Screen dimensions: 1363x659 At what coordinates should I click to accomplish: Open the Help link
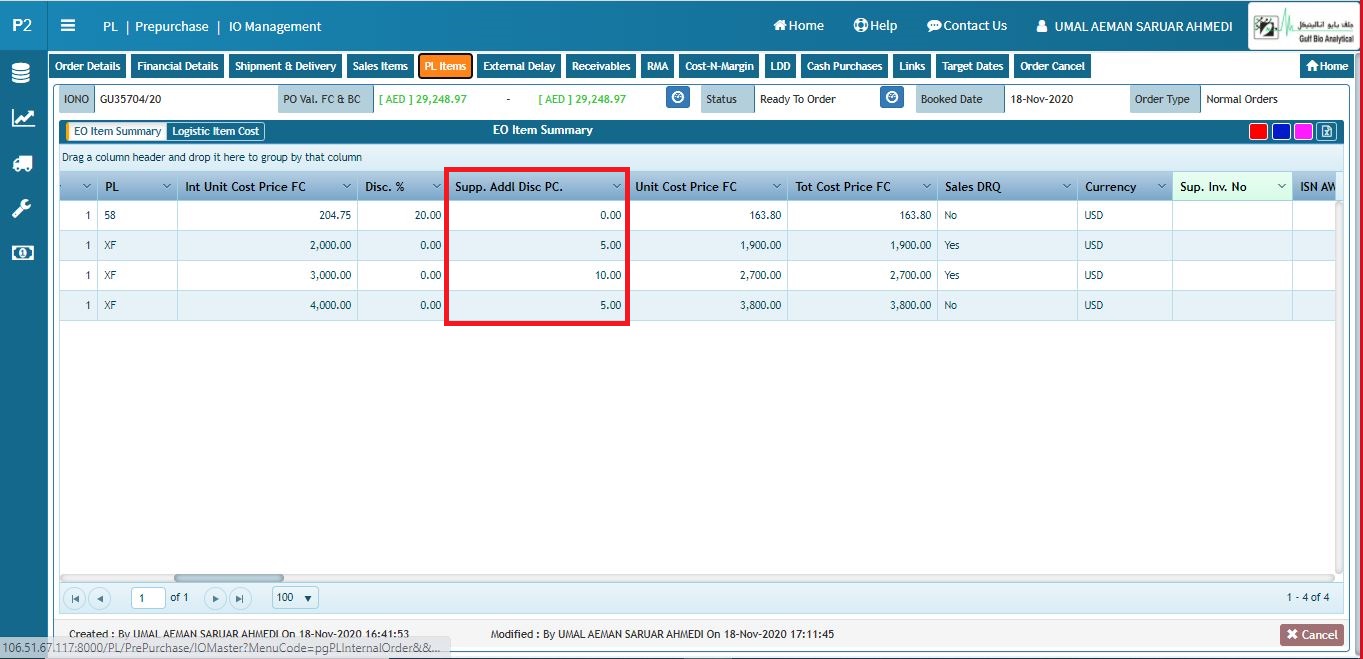coord(875,26)
